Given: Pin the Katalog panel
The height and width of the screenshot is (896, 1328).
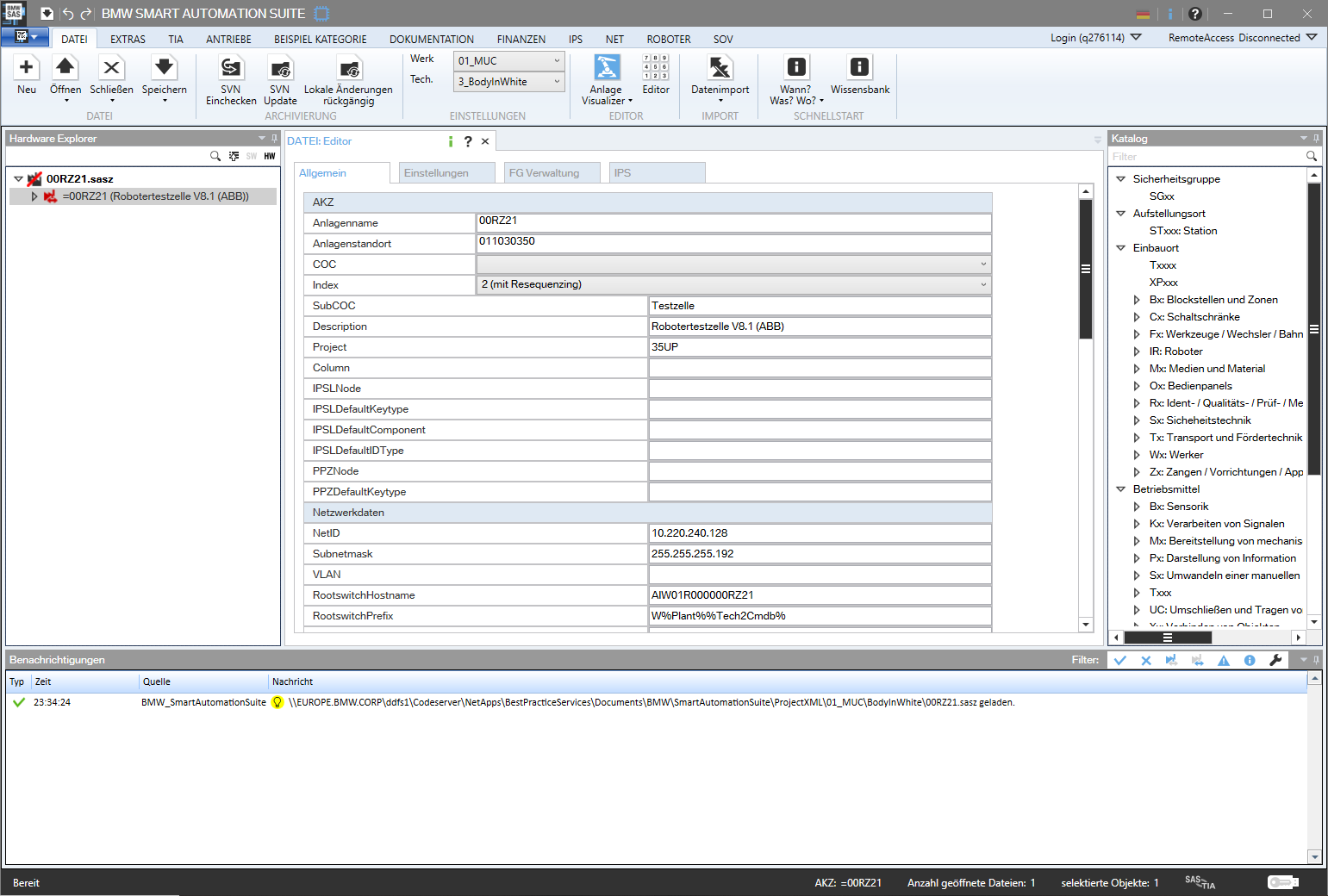Looking at the screenshot, I should pos(1316,138).
